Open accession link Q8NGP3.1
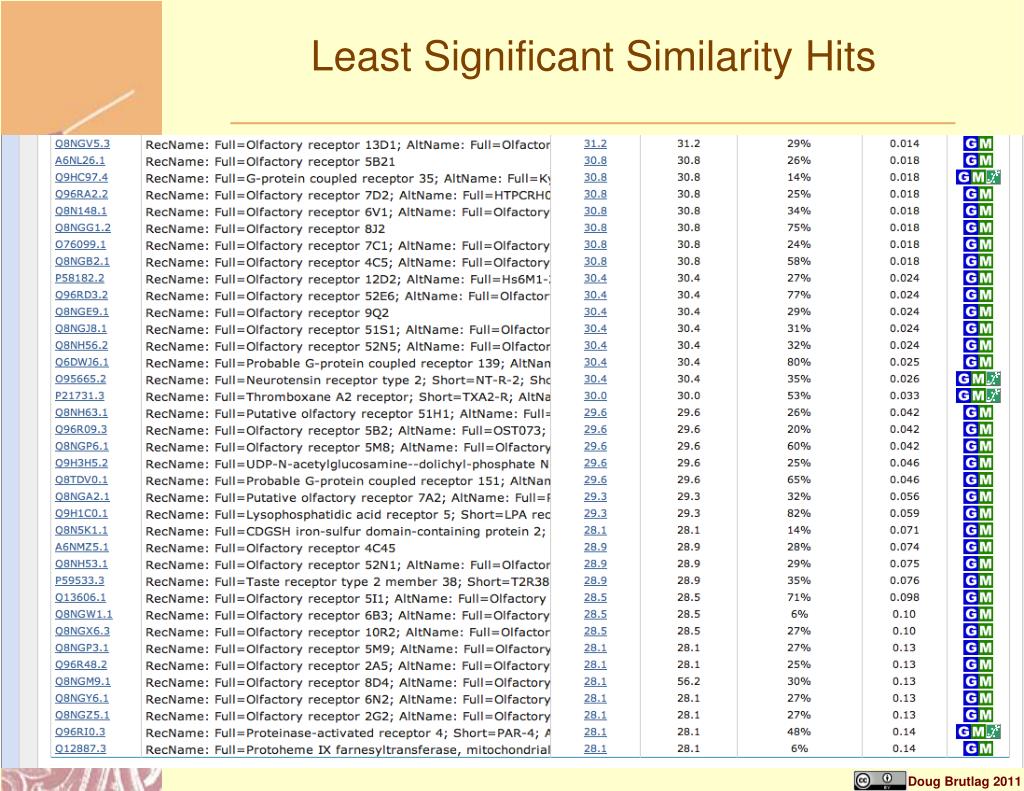Image resolution: width=1024 pixels, height=791 pixels. point(82,648)
